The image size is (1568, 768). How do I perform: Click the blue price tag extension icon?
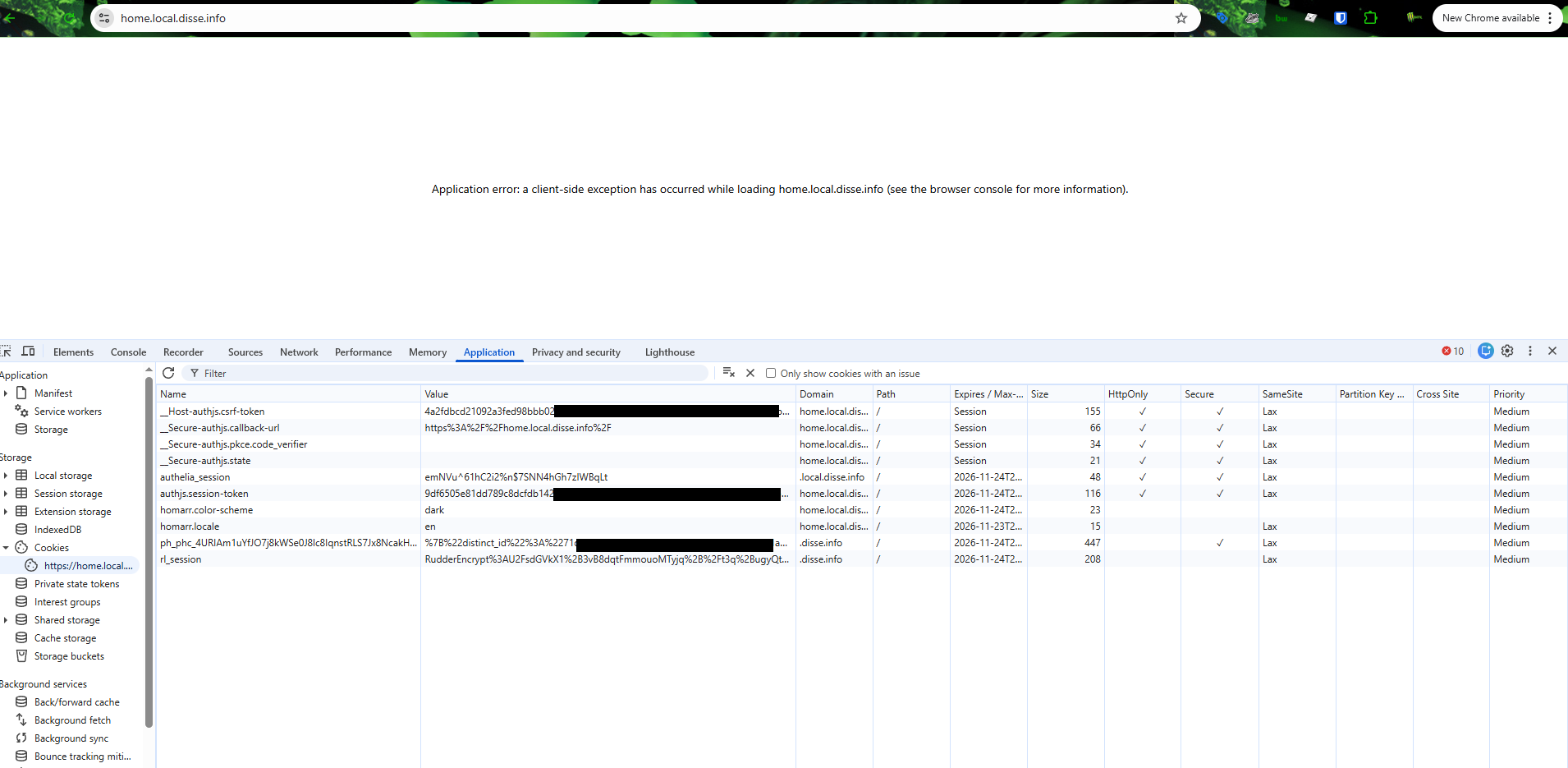[x=1222, y=18]
